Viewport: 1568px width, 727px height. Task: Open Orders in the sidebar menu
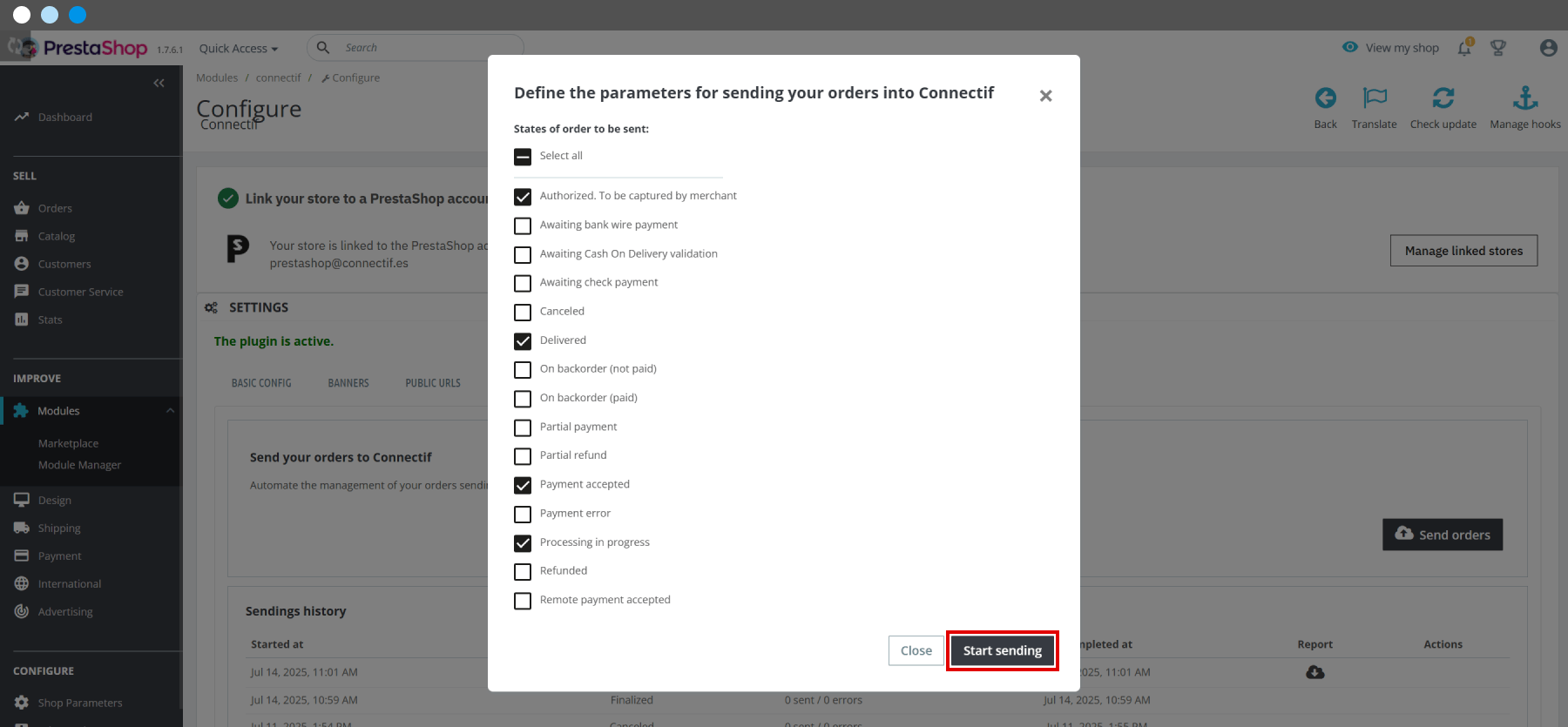click(55, 208)
